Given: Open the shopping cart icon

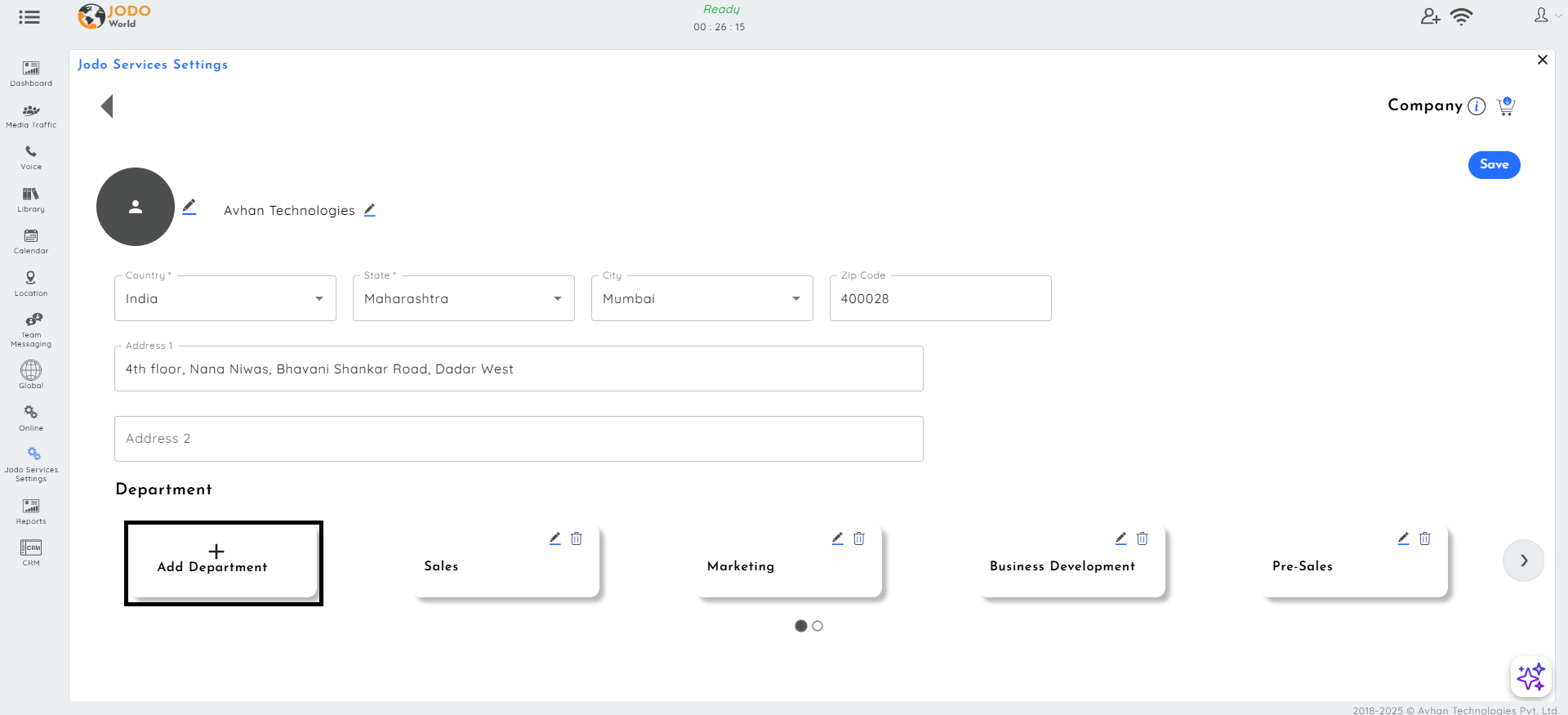Looking at the screenshot, I should tap(1506, 106).
